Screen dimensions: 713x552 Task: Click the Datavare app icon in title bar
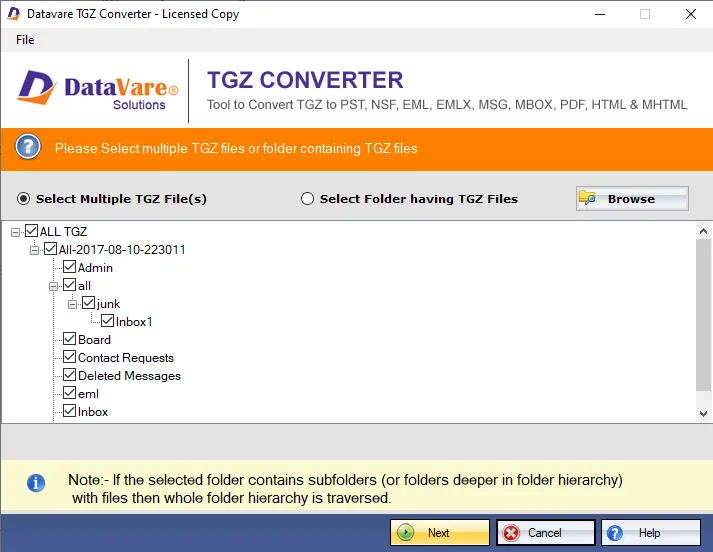[14, 14]
